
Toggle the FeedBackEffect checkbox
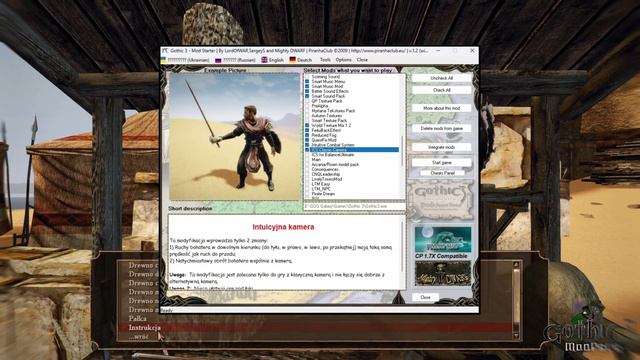pyautogui.click(x=307, y=130)
